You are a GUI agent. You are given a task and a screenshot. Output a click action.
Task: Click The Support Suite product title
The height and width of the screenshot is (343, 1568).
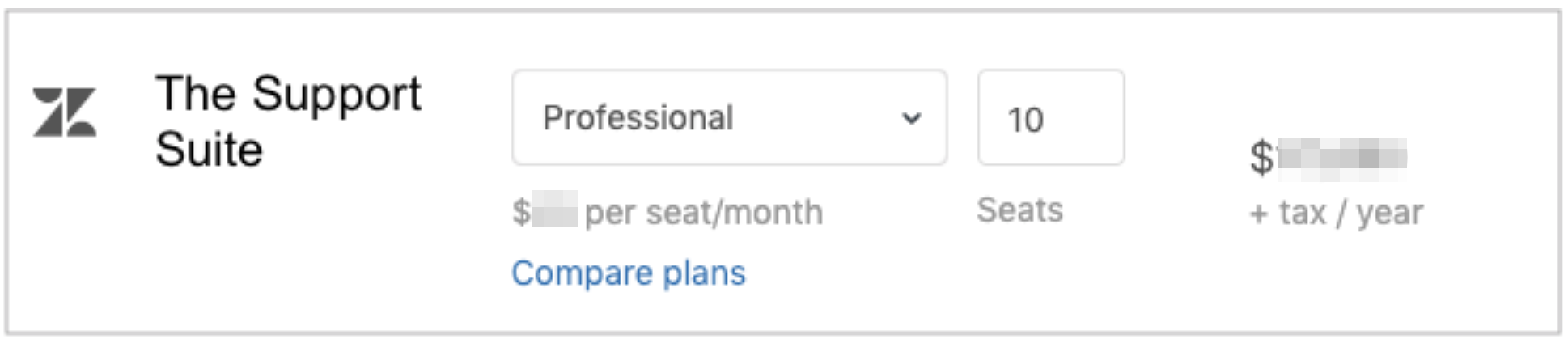288,121
